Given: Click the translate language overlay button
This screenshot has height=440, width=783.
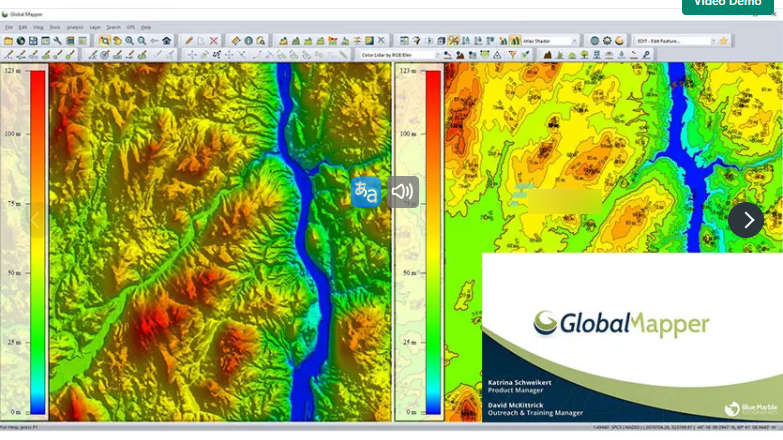Looking at the screenshot, I should point(366,192).
